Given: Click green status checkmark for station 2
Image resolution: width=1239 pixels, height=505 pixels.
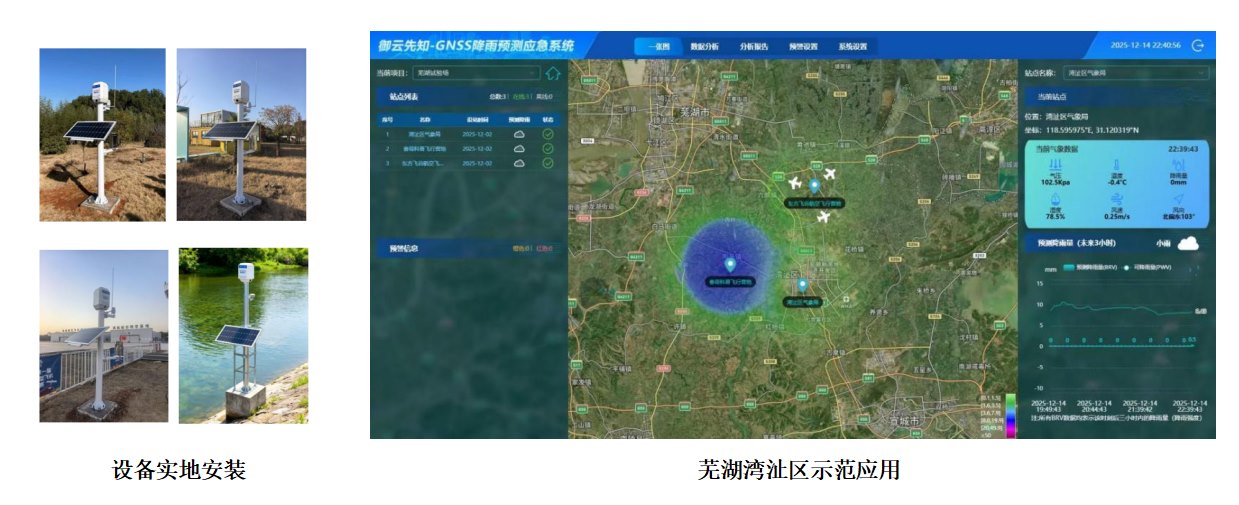Looking at the screenshot, I should tap(547, 148).
